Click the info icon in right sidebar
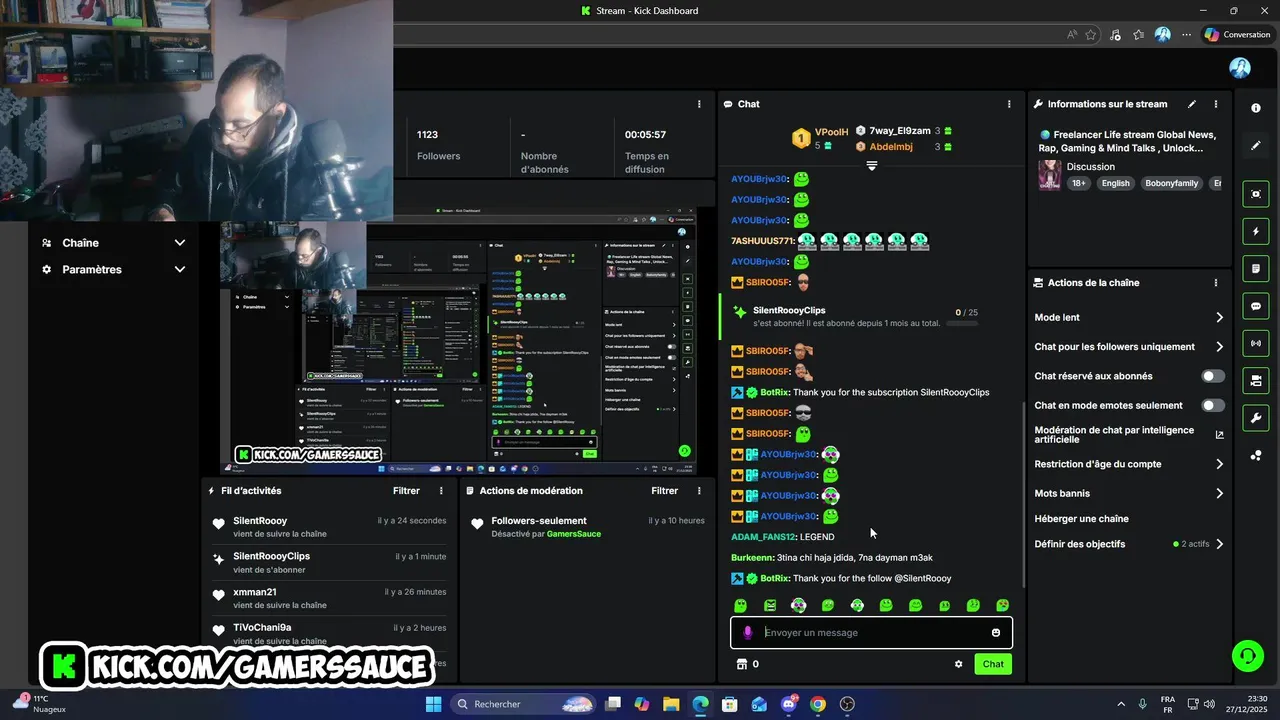This screenshot has width=1280, height=720. coord(1256,108)
